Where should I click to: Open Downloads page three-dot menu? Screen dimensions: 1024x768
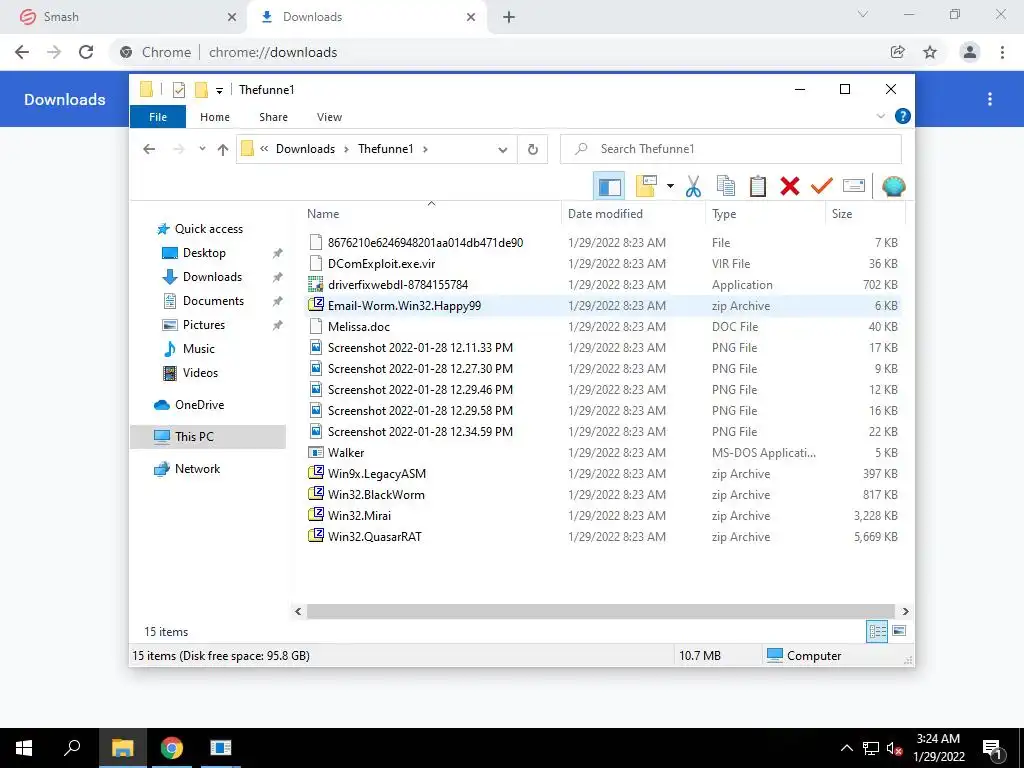pos(990,99)
